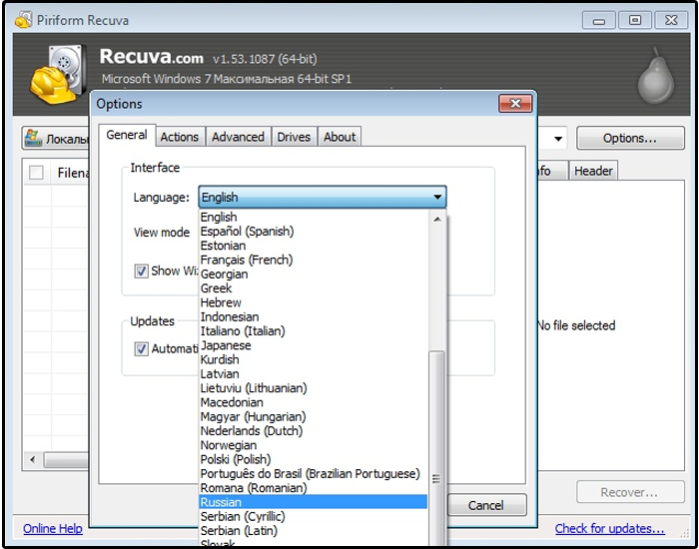Select Indonesian language
Image resolution: width=699 pixels, height=549 pixels.
[x=313, y=317]
